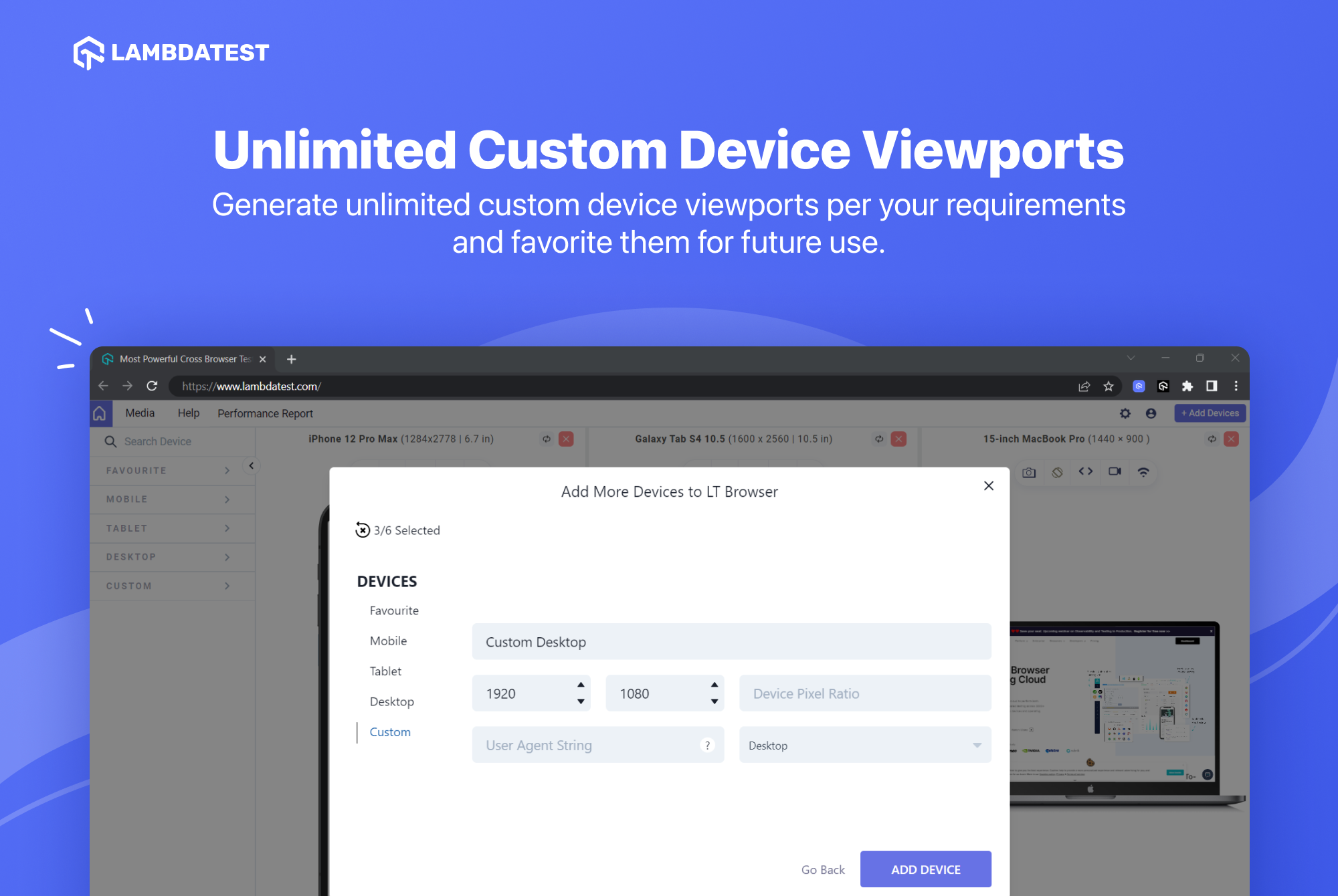Open the Chrome extensions puzzle icon
The width and height of the screenshot is (1338, 896).
[x=1187, y=386]
